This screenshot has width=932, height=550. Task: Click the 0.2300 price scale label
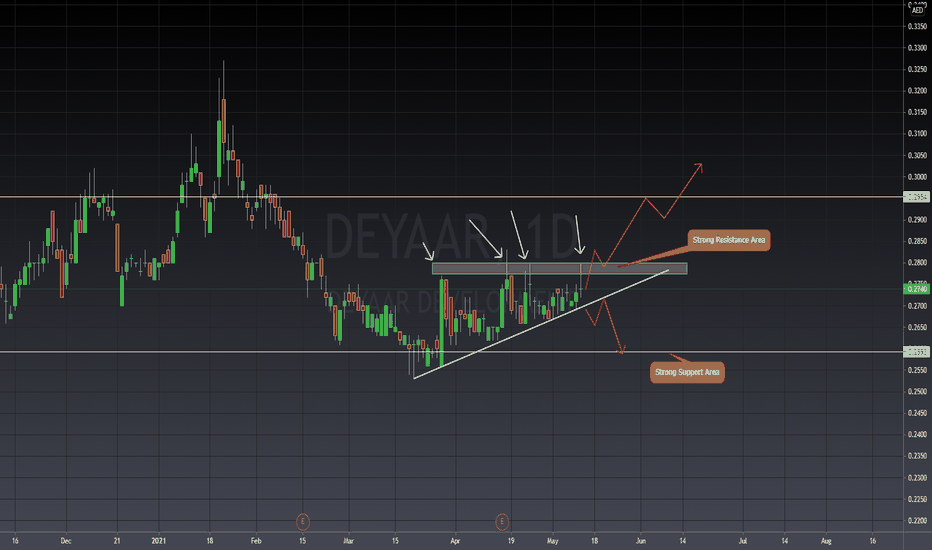point(917,478)
